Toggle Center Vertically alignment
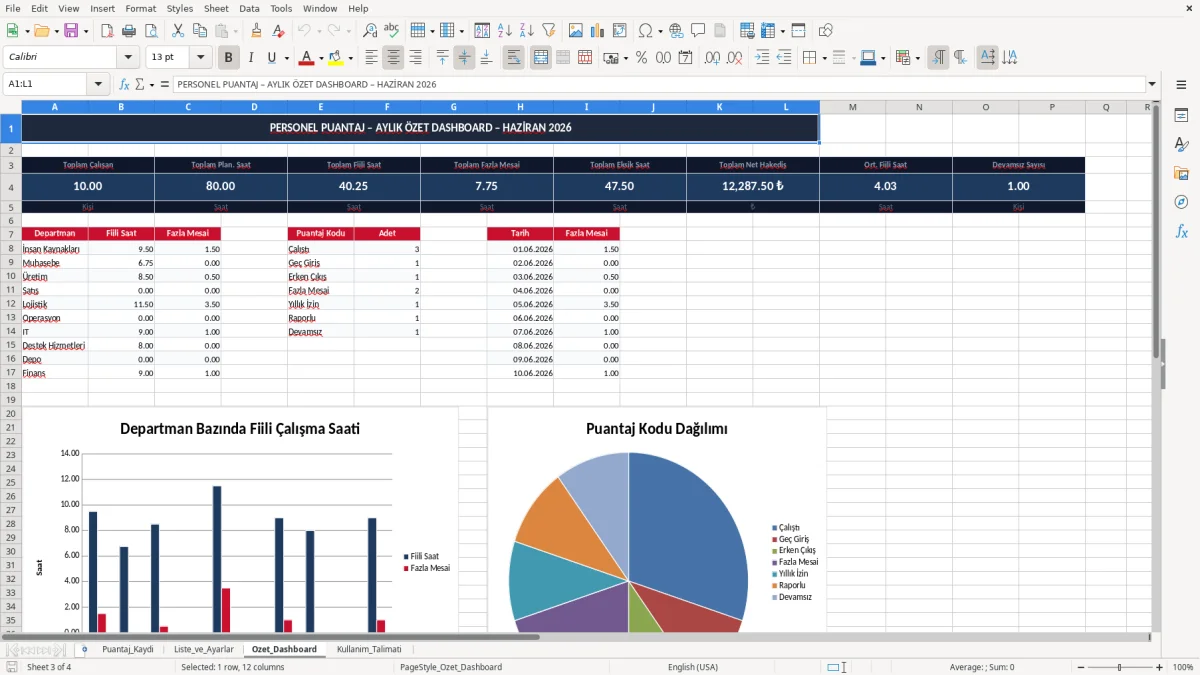The image size is (1200, 675). click(464, 58)
